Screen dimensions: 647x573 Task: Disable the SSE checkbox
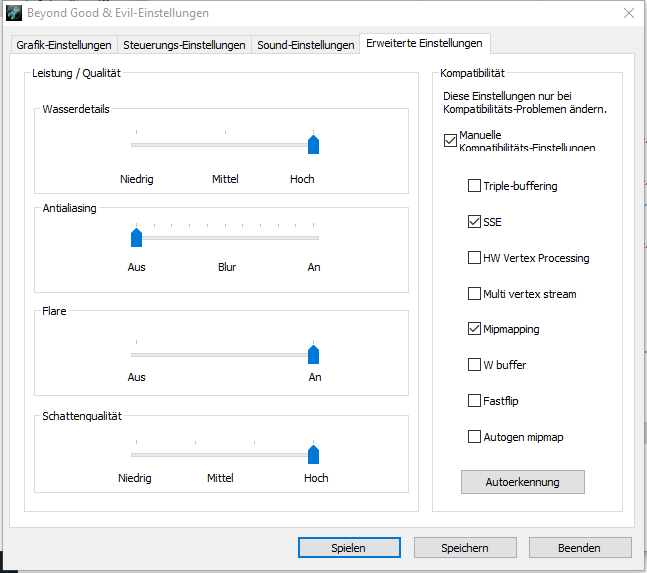[474, 222]
